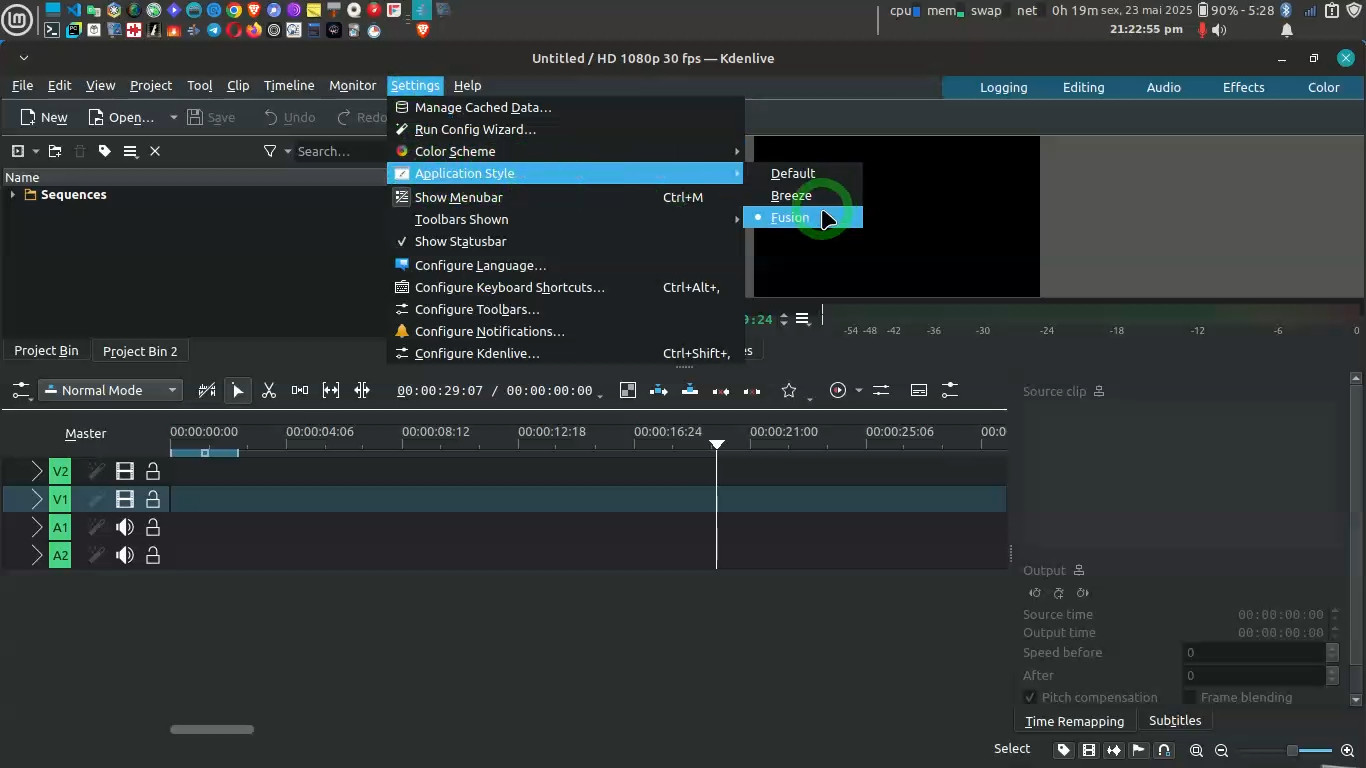The height and width of the screenshot is (768, 1366).
Task: Open the Timeline menu
Action: tap(289, 85)
